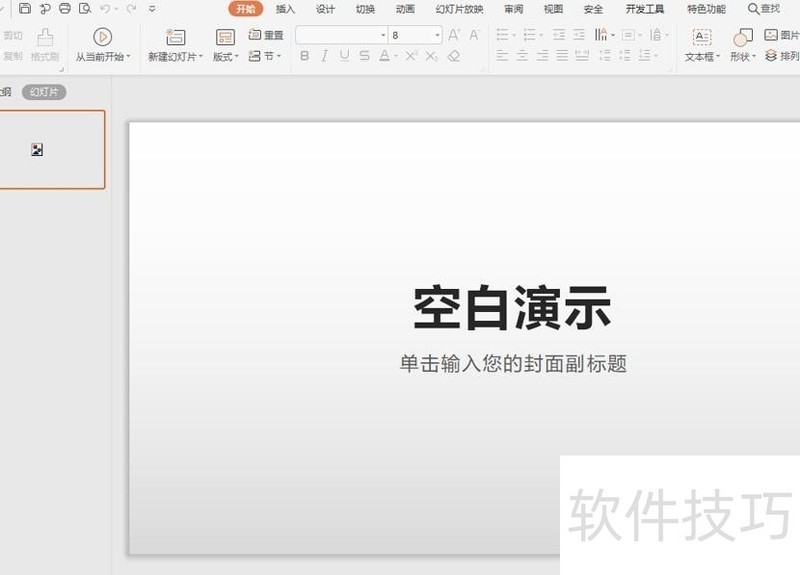Viewport: 800px width, 575px height.
Task: Open the 插入 ribbon tab
Action: point(285,9)
